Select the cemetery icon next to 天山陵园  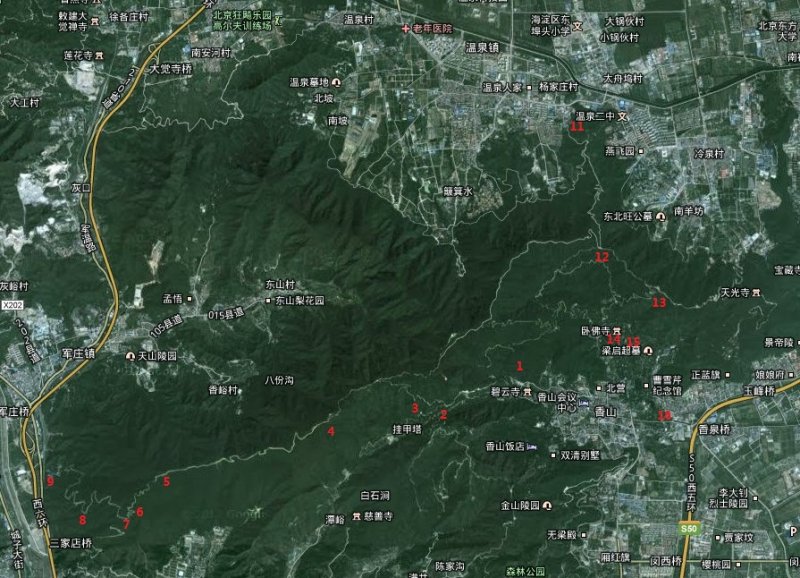pyautogui.click(x=130, y=356)
